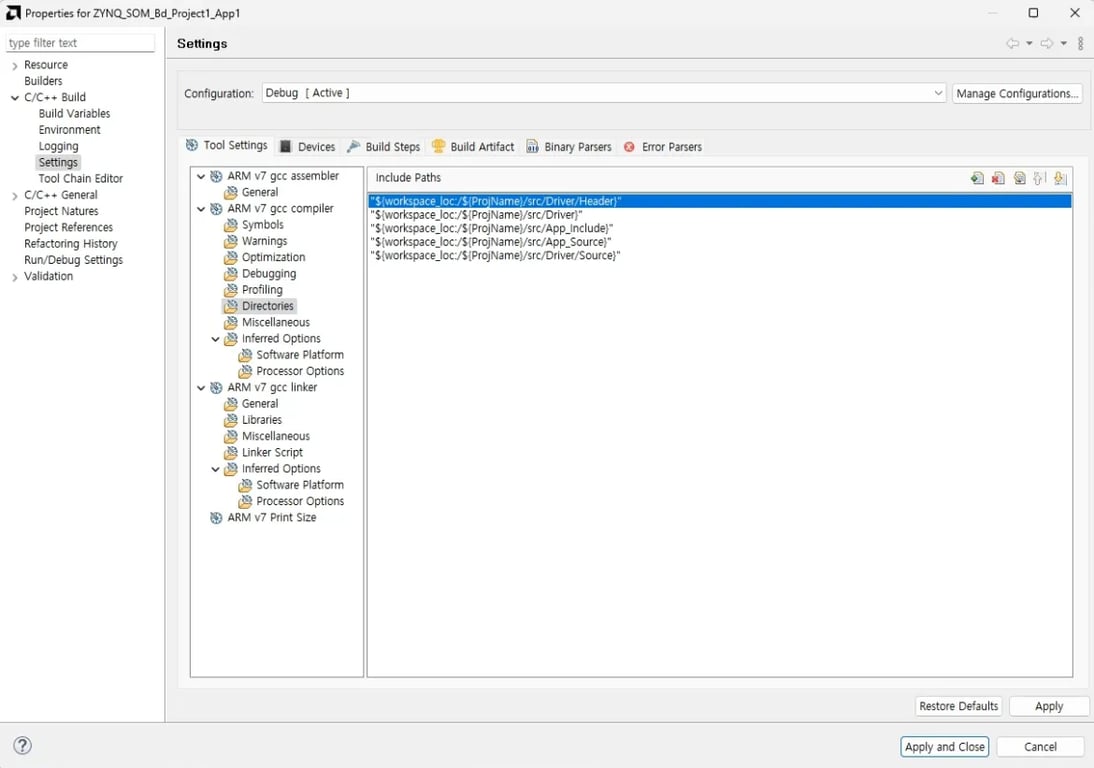Select the src/Driver}" include path
1094x768 pixels.
tap(476, 215)
